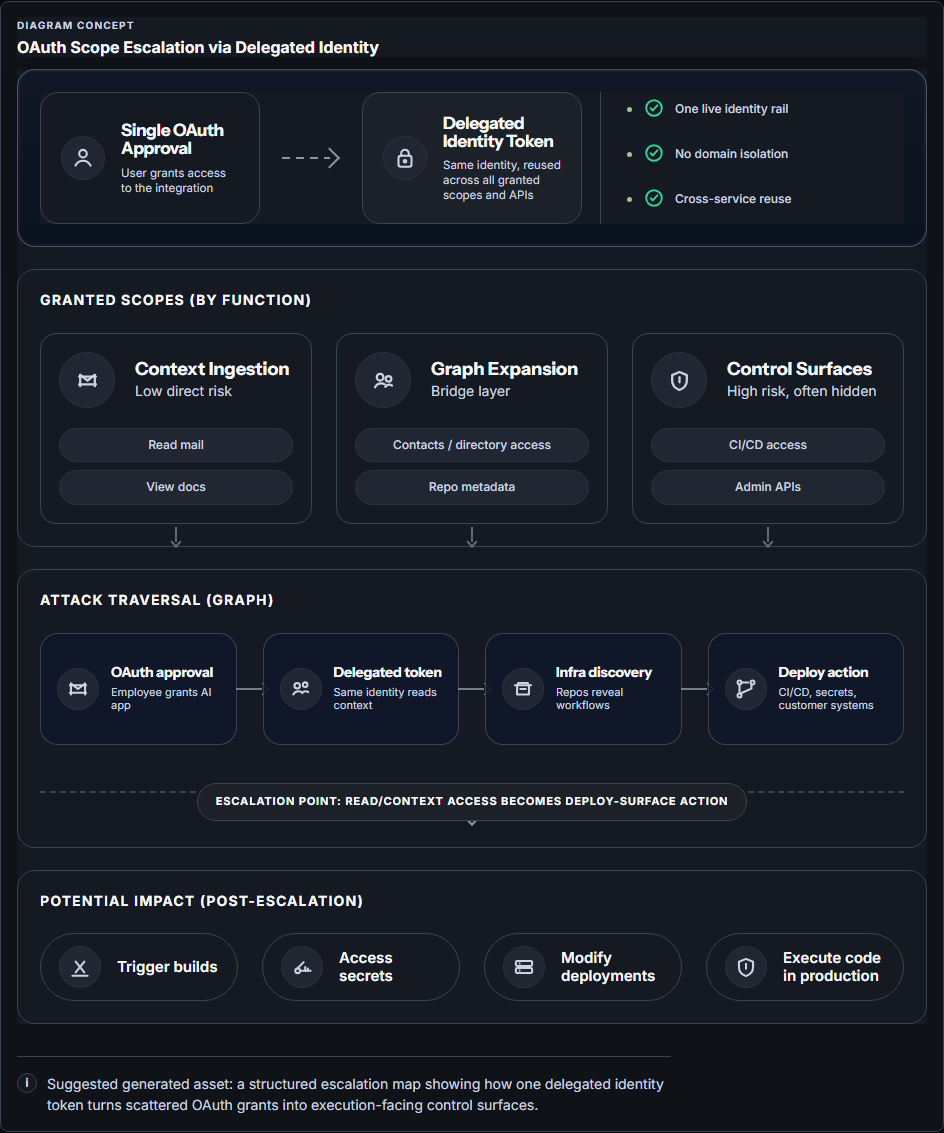The height and width of the screenshot is (1133, 944).
Task: Click the Infra discovery traversal step card
Action: (583, 689)
